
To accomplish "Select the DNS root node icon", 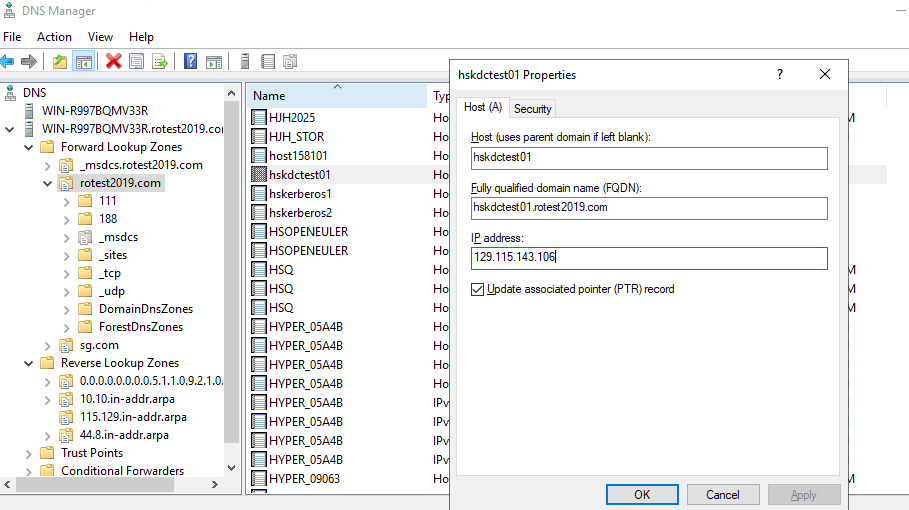I will click(x=10, y=93).
